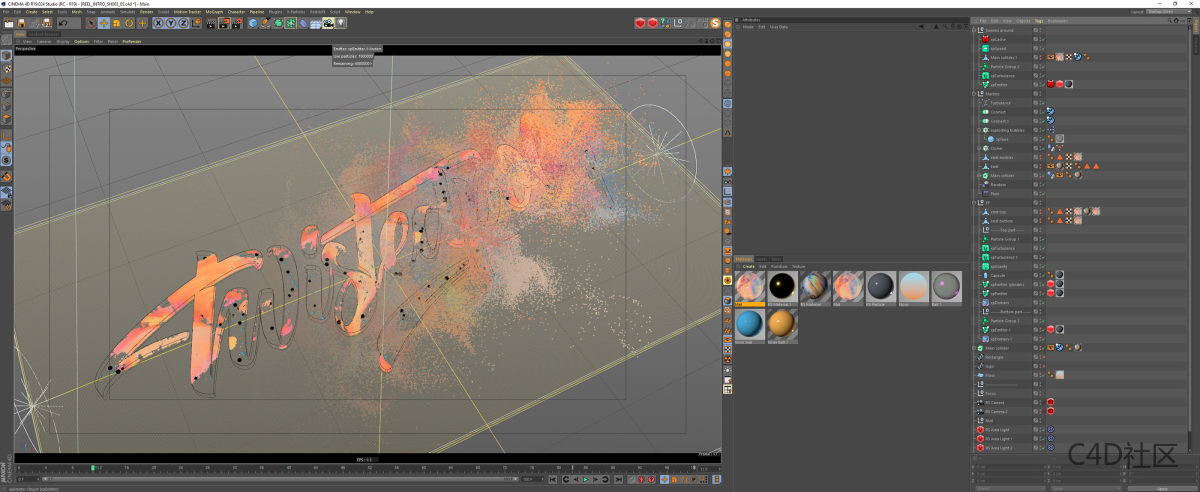The width and height of the screenshot is (1200, 492).
Task: Select the Move tool icon
Action: pos(103,23)
